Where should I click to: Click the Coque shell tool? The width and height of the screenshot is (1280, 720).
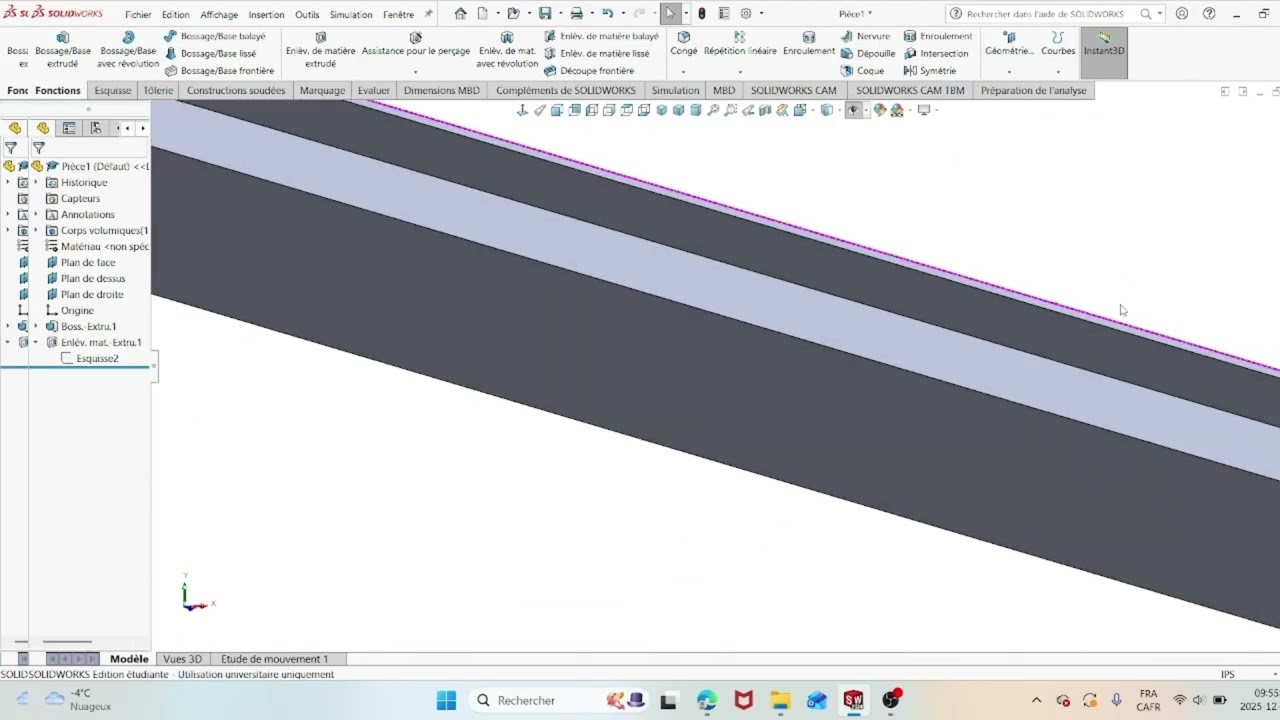tap(863, 71)
